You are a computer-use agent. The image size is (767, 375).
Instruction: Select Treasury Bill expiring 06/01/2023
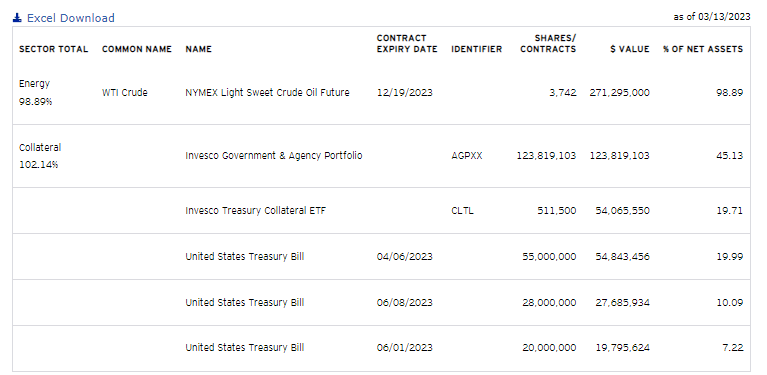pos(382,348)
